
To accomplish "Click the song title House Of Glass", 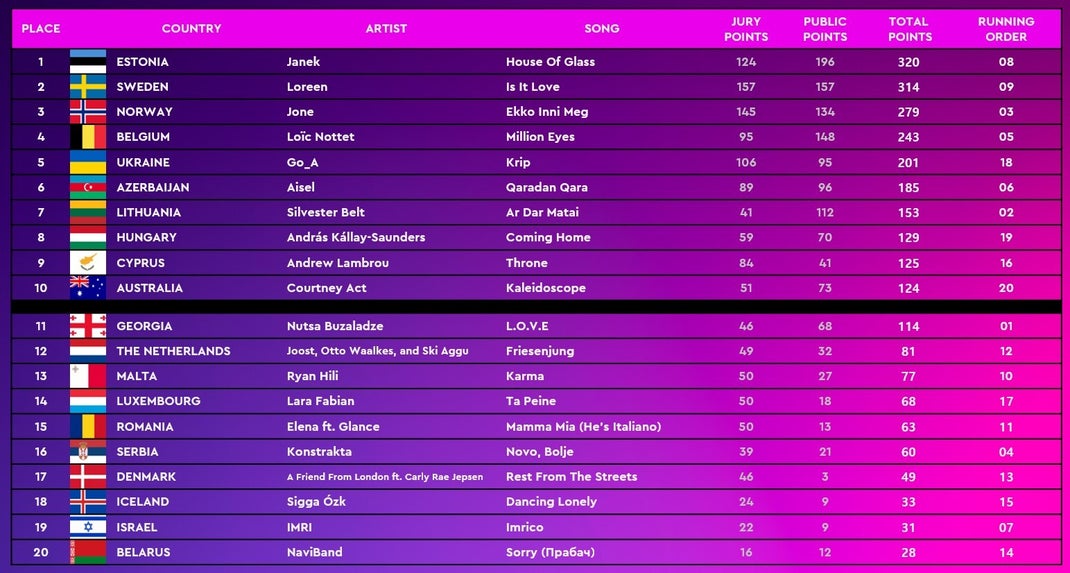I will click(550, 61).
